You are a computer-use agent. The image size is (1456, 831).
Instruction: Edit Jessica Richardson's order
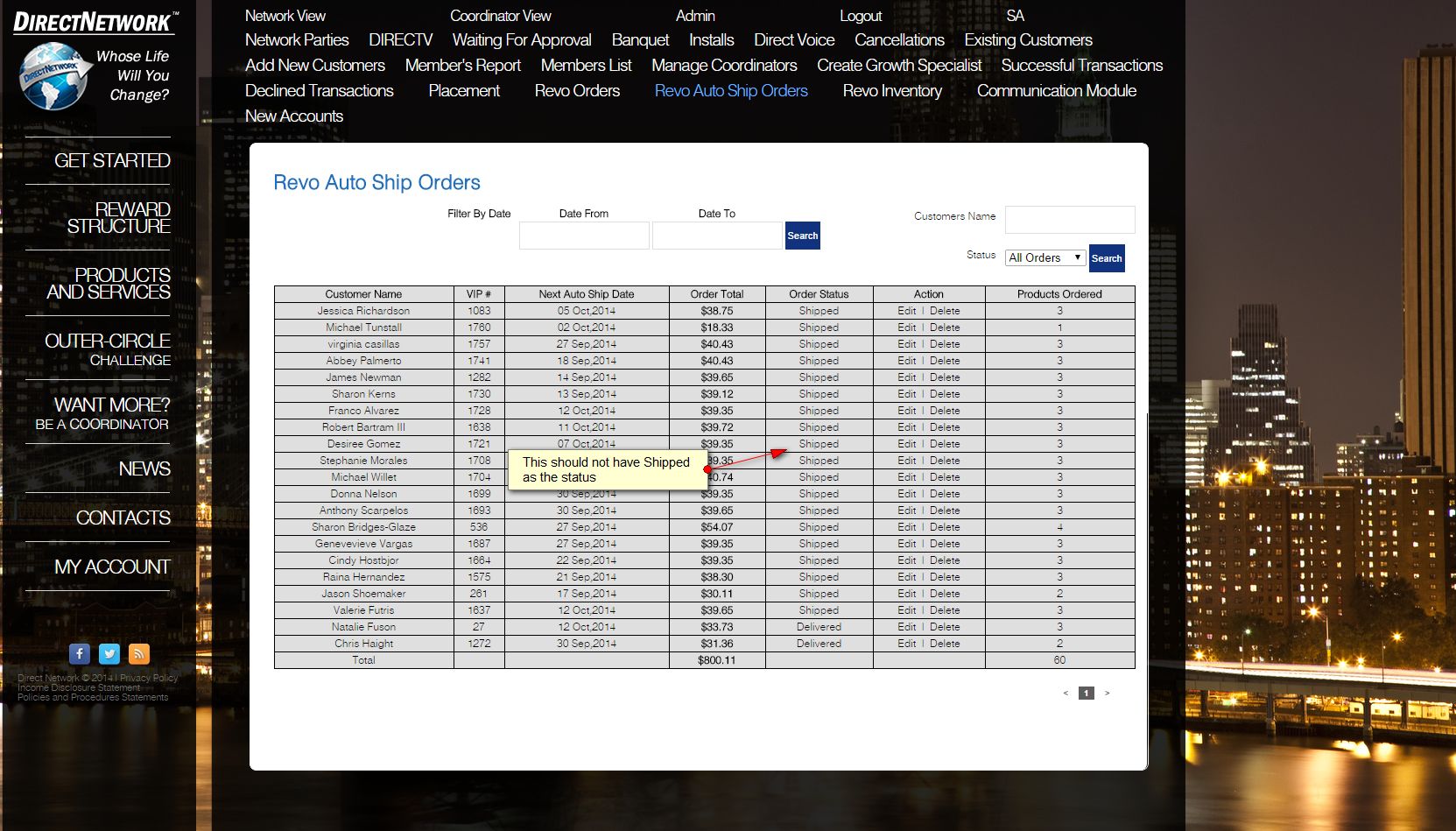click(906, 311)
